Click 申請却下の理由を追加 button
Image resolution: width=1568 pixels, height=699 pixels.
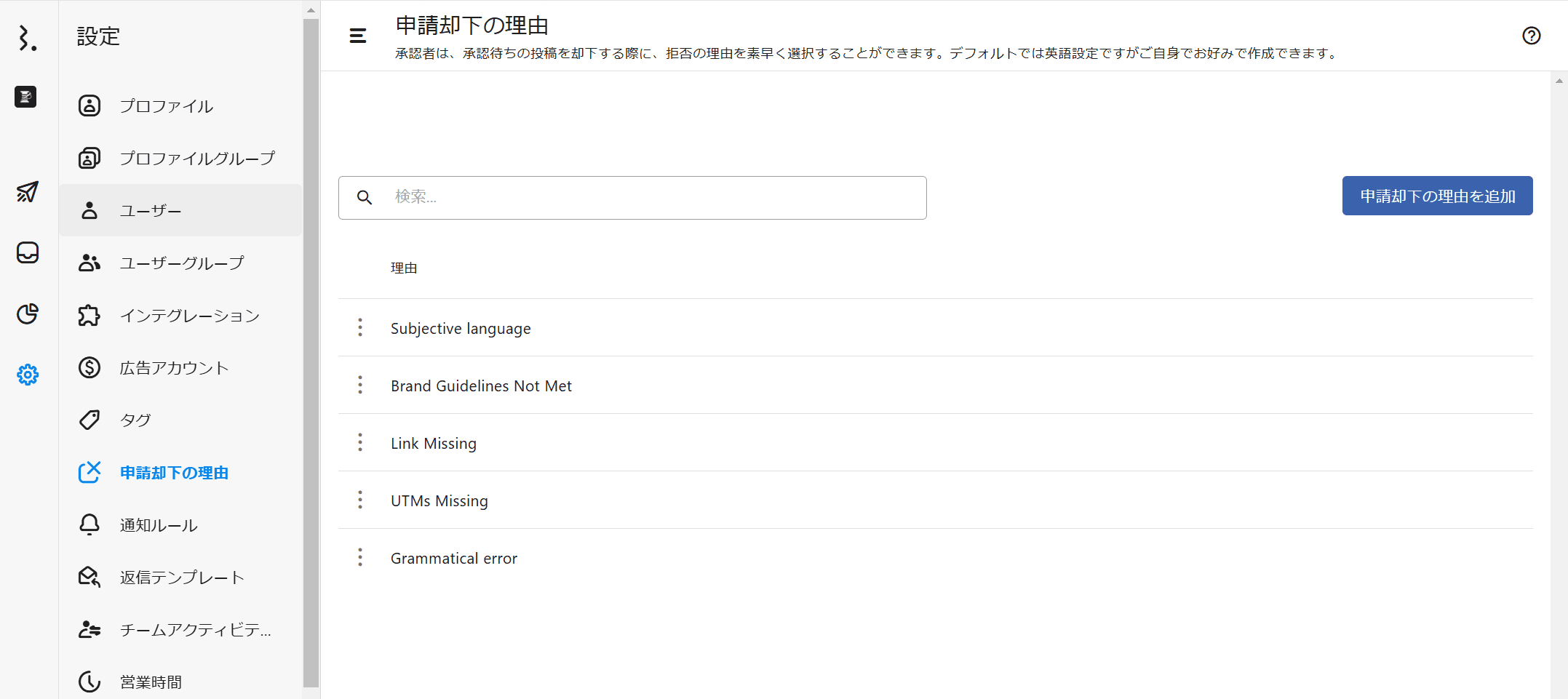click(1437, 196)
